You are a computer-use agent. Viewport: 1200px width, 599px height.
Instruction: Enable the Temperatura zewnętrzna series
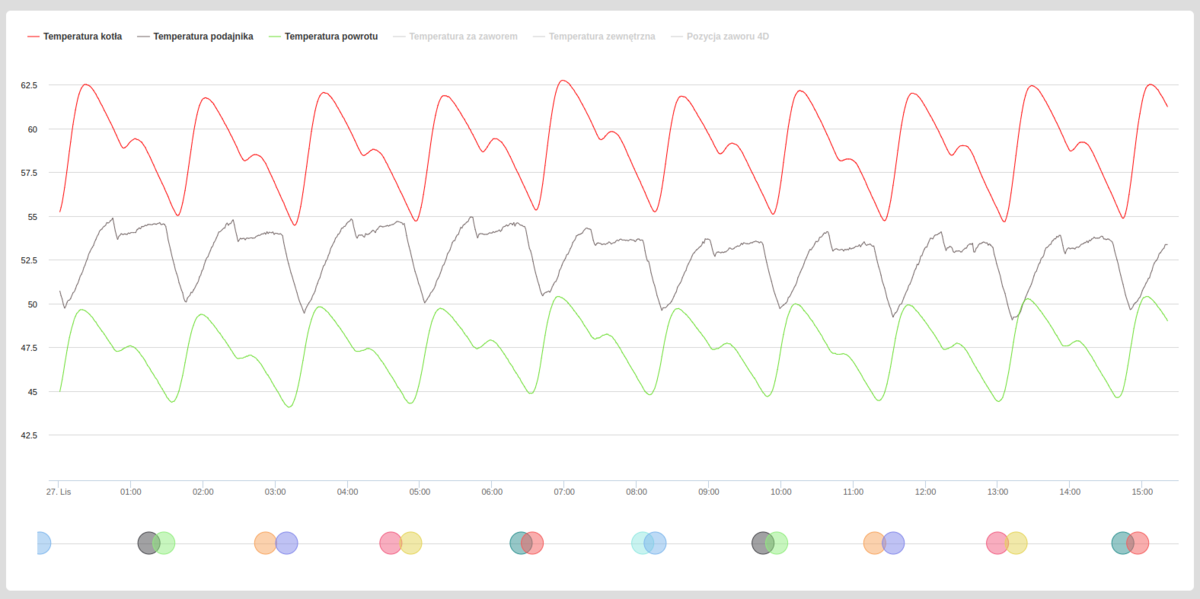[x=602, y=36]
